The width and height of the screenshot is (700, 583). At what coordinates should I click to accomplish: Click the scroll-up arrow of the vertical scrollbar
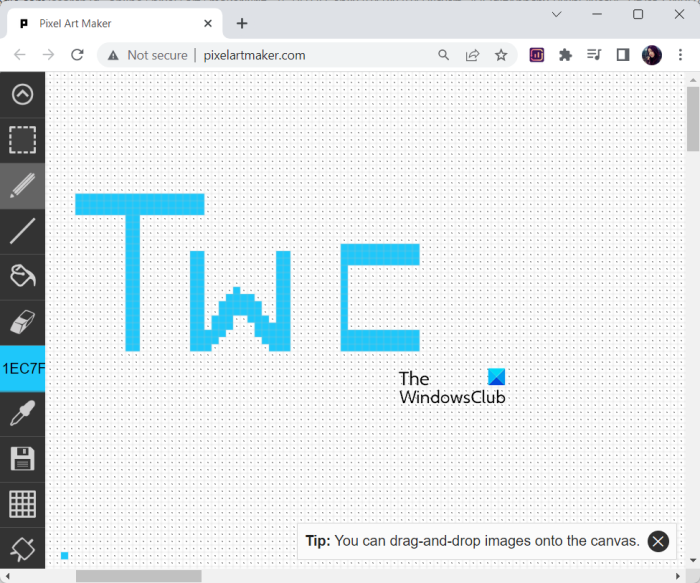693,80
